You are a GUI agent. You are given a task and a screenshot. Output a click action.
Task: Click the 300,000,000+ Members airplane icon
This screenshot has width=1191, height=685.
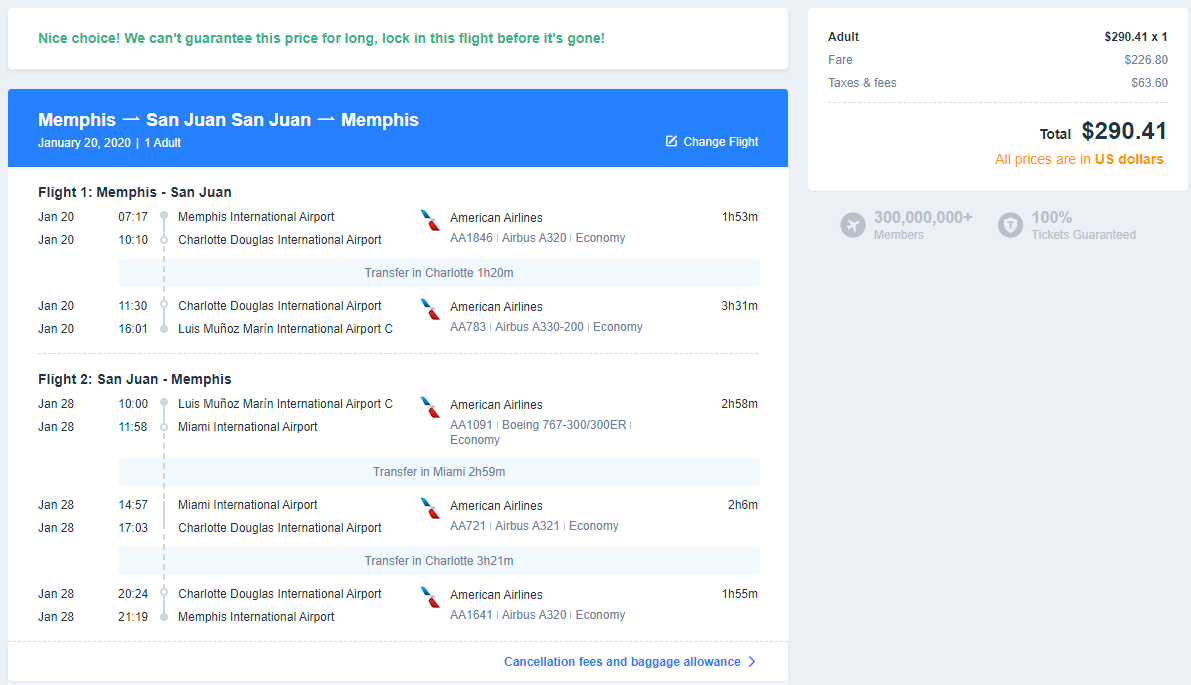(x=853, y=226)
